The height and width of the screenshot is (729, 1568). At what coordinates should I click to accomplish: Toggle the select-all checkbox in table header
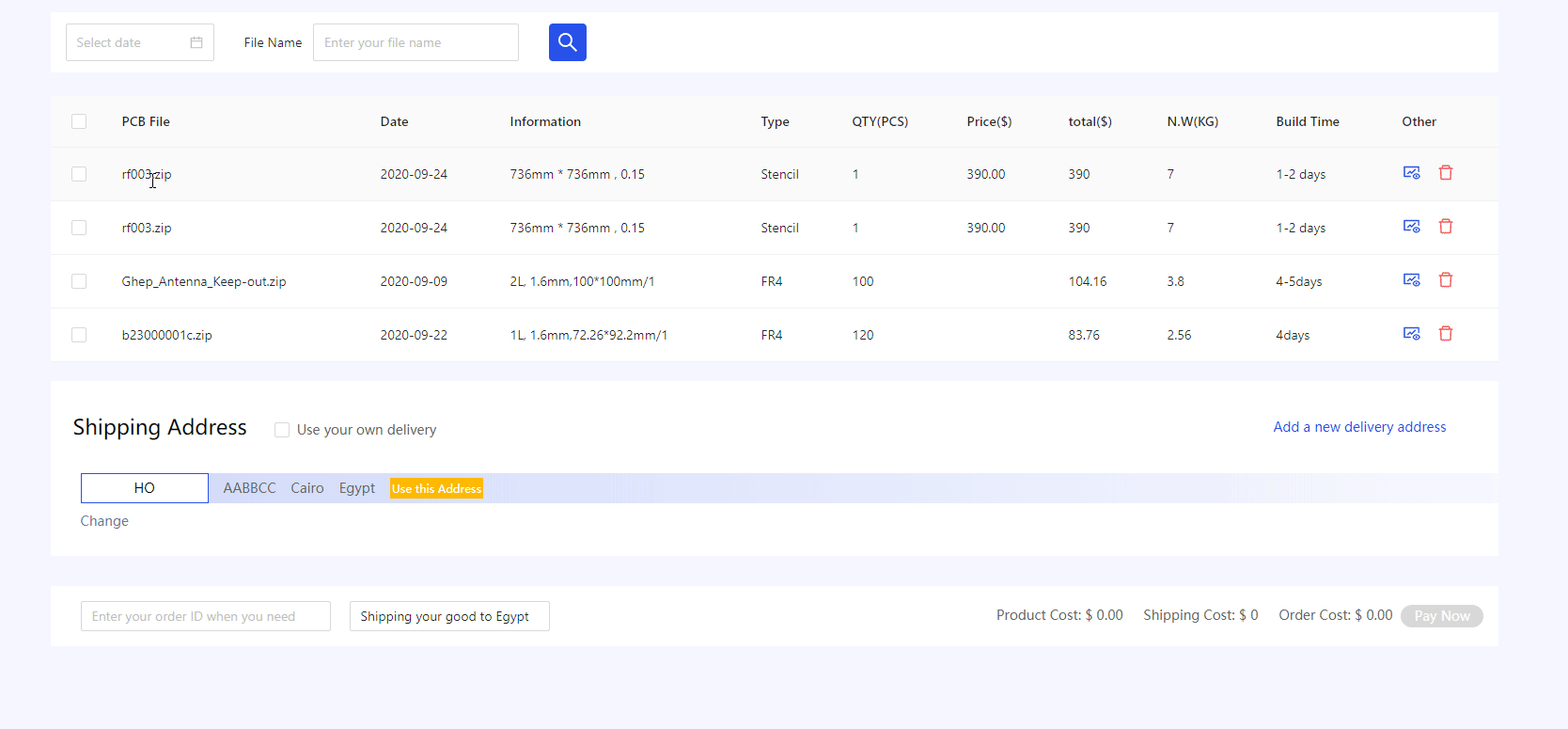coord(79,121)
